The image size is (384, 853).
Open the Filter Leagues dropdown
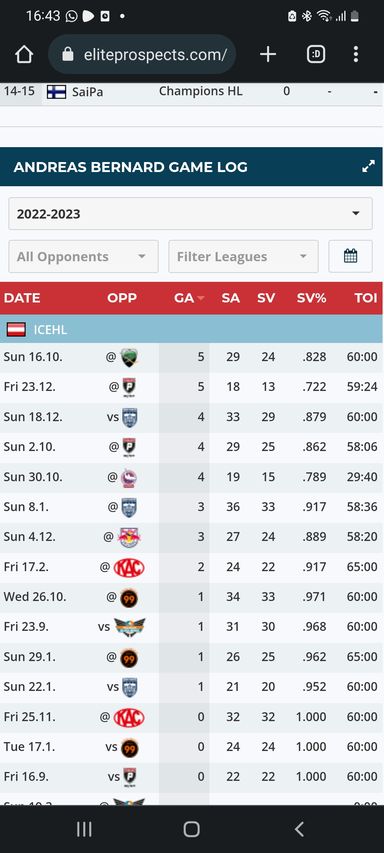pos(243,256)
